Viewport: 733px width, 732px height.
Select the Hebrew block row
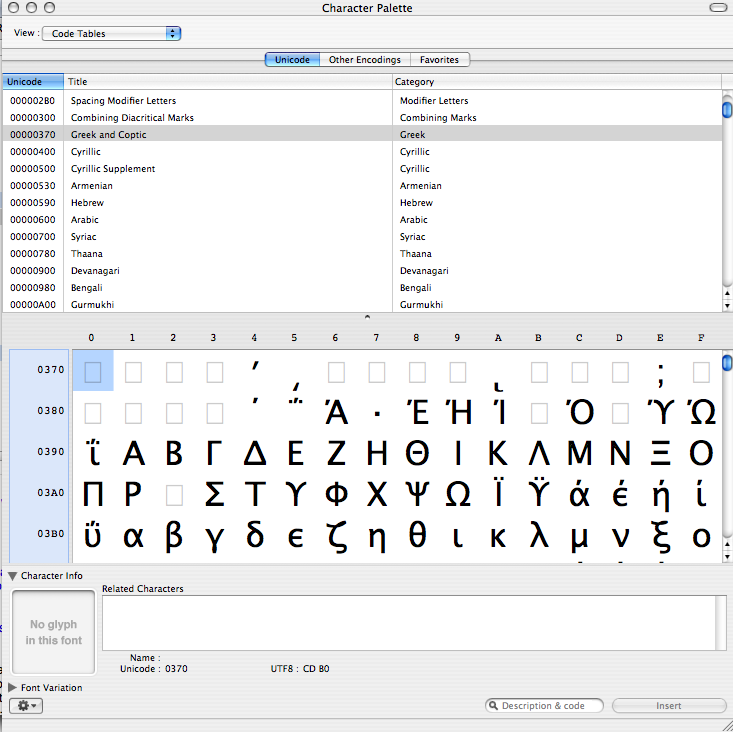[362, 203]
